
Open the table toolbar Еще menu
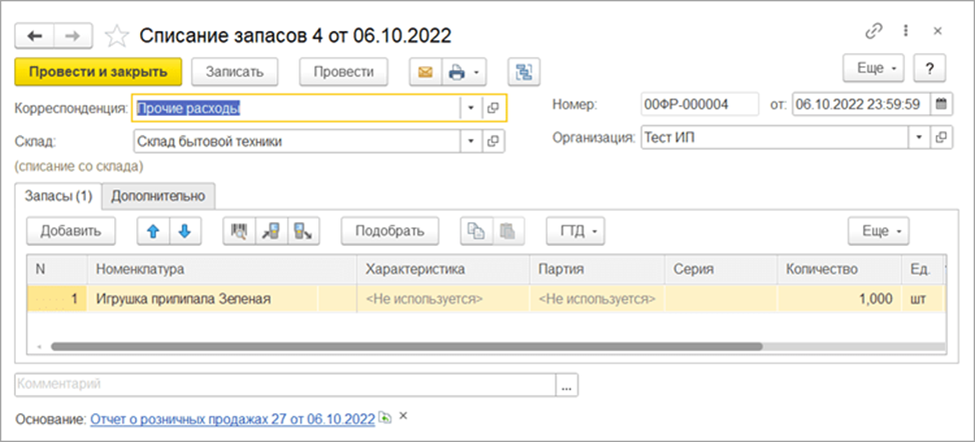878,231
